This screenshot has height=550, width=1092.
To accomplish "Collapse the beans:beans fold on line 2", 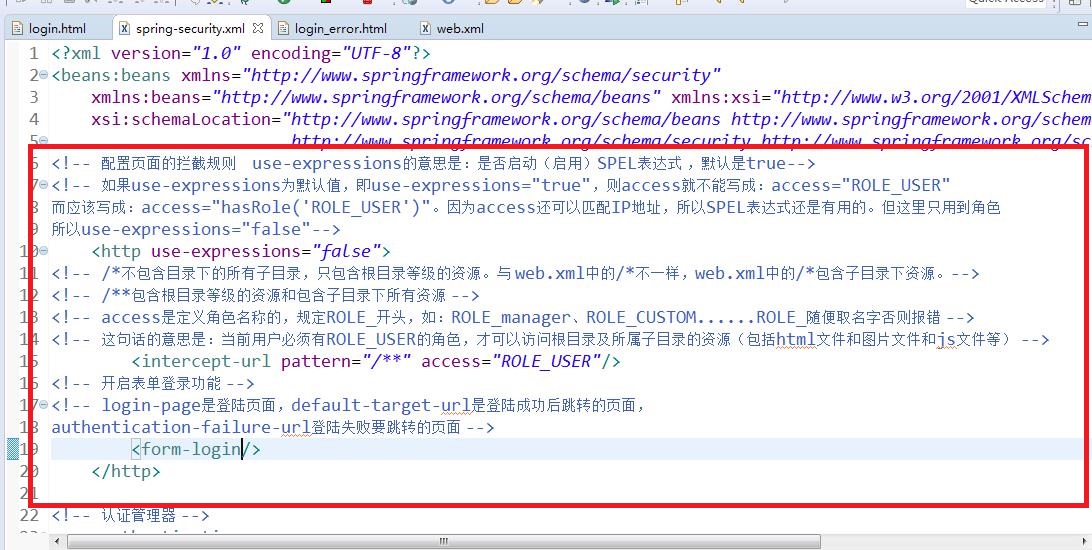I will coord(44,75).
